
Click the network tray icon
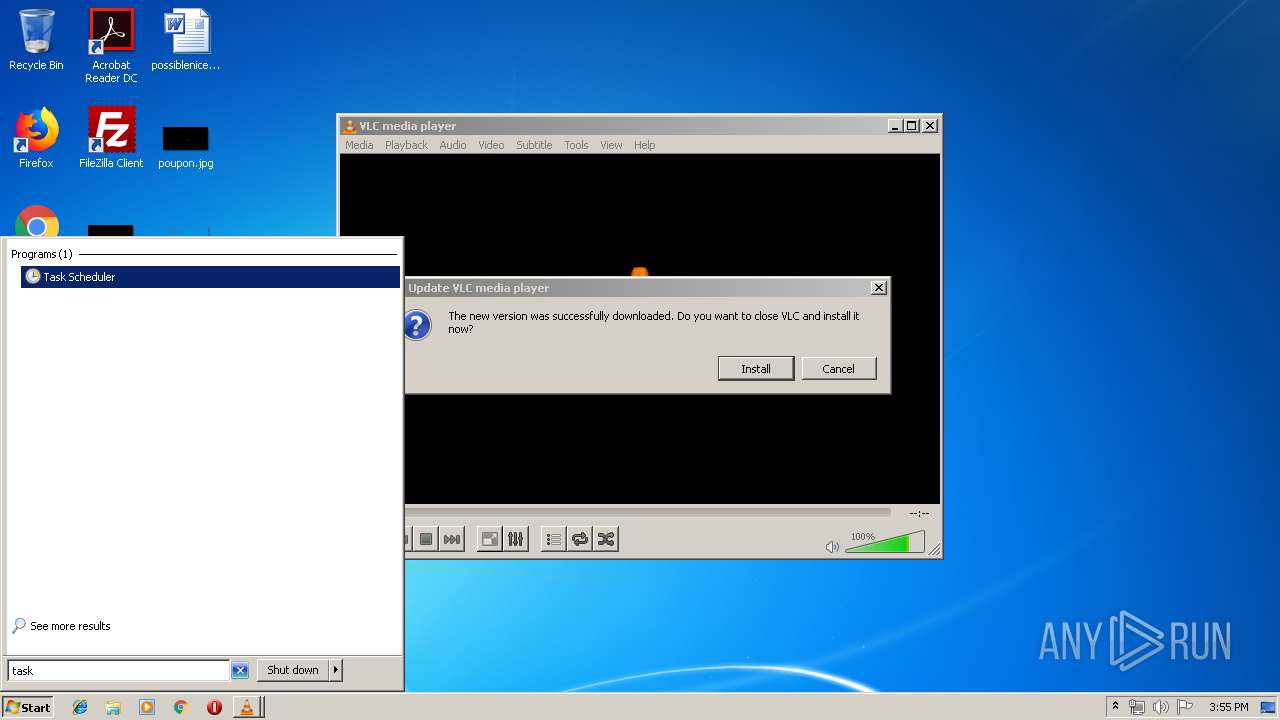(x=1137, y=707)
